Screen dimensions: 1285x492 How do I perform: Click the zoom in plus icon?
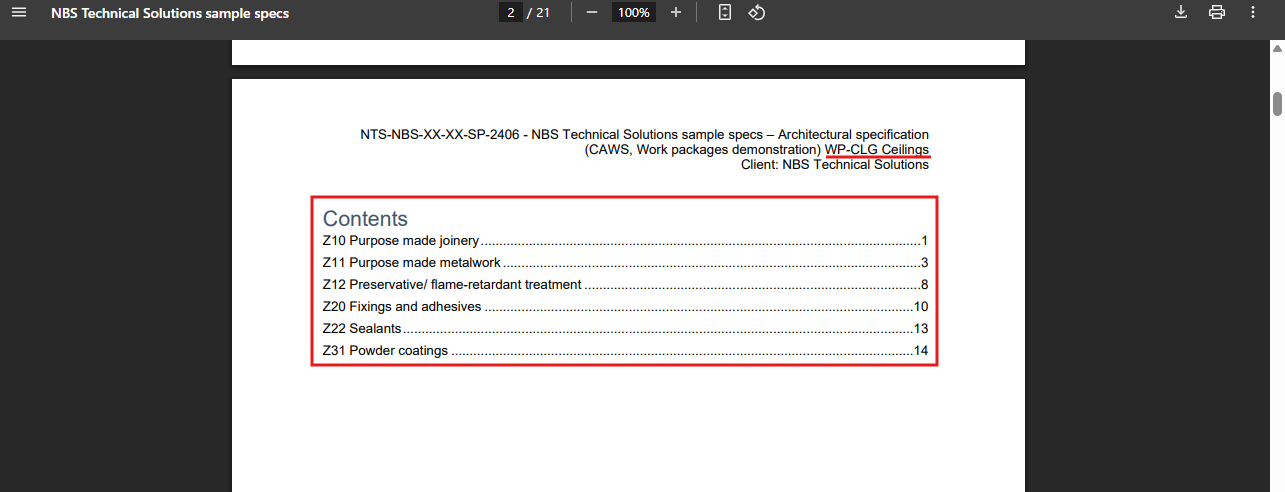[676, 12]
